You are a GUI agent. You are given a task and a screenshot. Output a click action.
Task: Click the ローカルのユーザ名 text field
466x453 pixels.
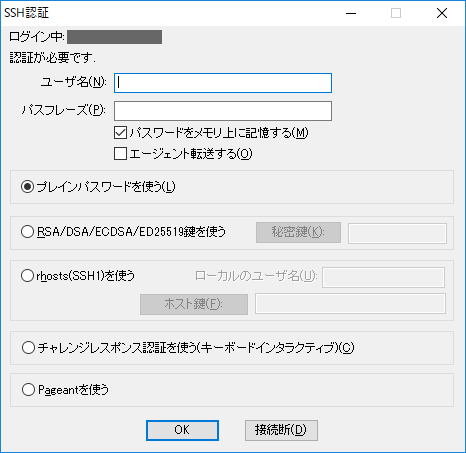pyautogui.click(x=383, y=277)
